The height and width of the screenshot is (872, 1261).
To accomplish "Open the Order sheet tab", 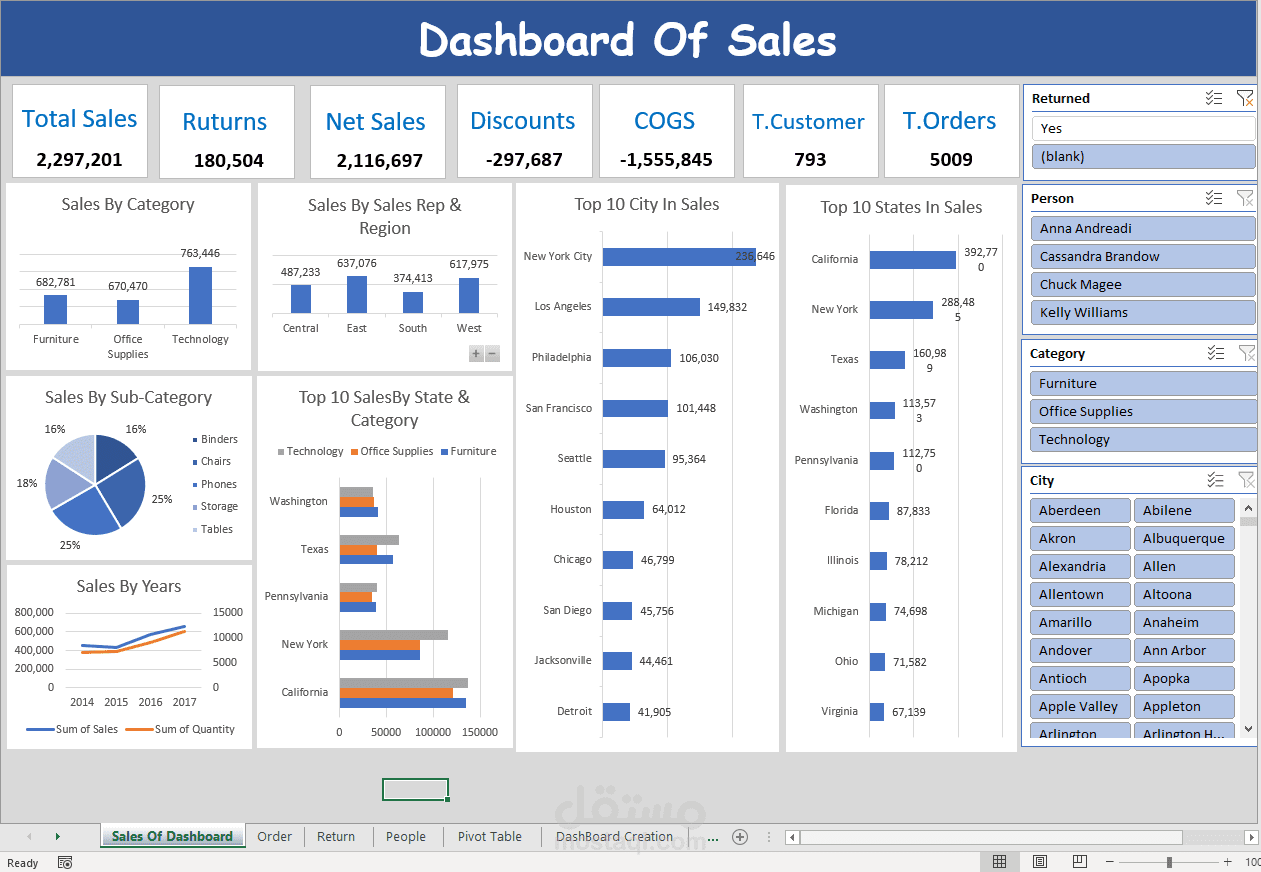I will (275, 837).
